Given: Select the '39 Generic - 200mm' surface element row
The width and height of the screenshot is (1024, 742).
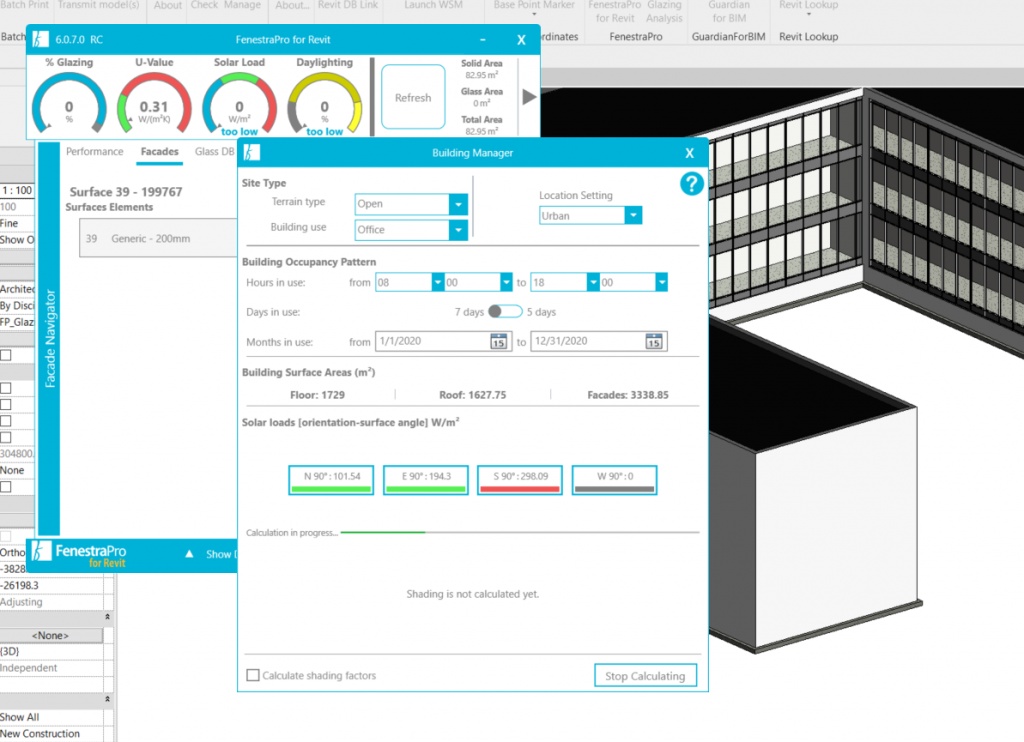Looking at the screenshot, I should (158, 238).
